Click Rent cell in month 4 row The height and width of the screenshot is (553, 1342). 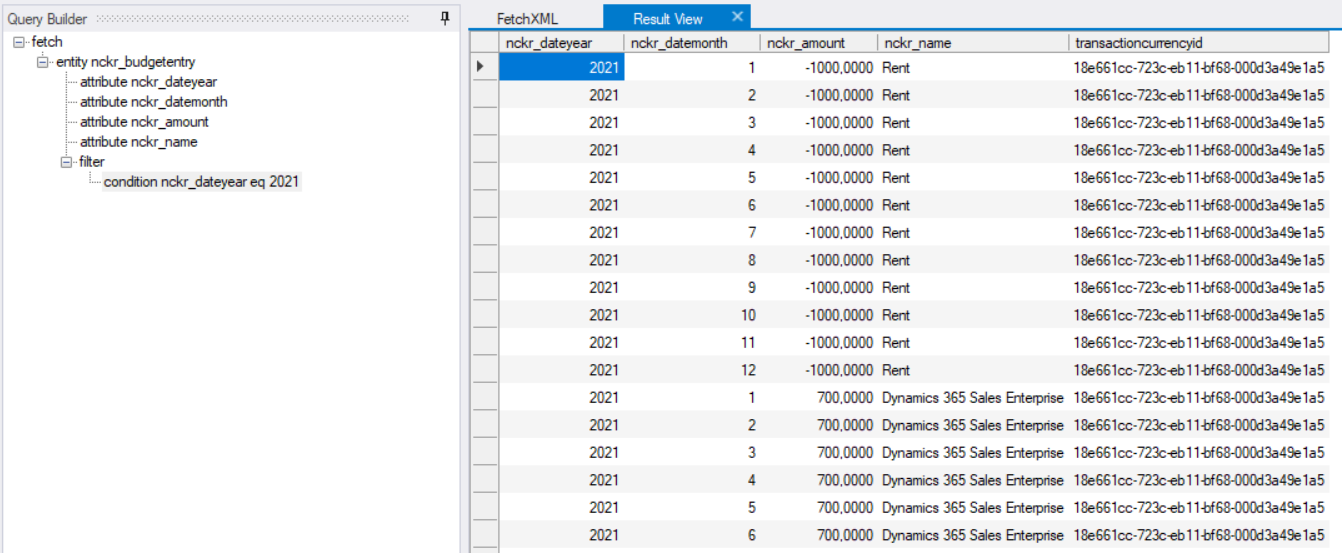coord(973,150)
